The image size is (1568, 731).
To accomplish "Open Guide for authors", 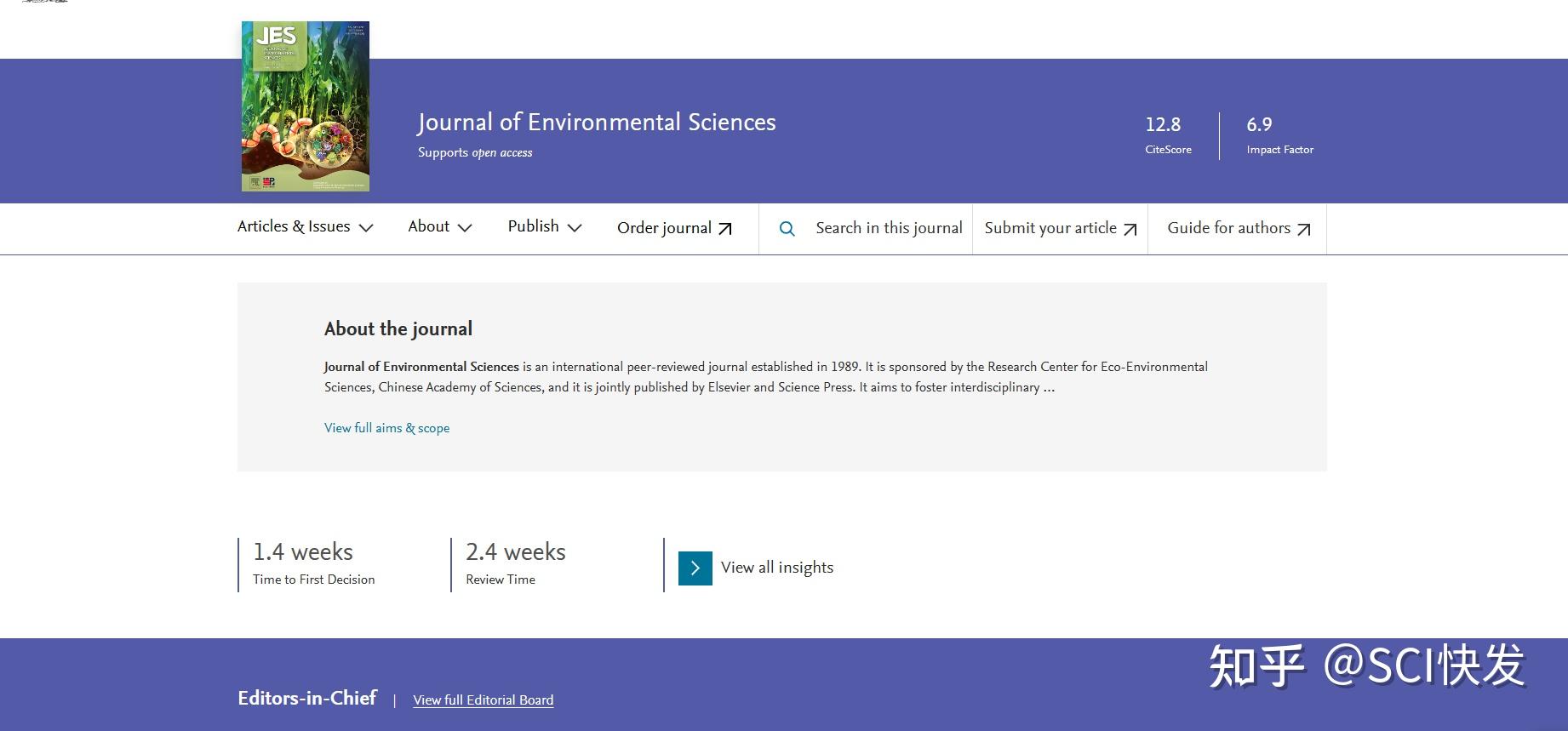I will pos(1228,228).
